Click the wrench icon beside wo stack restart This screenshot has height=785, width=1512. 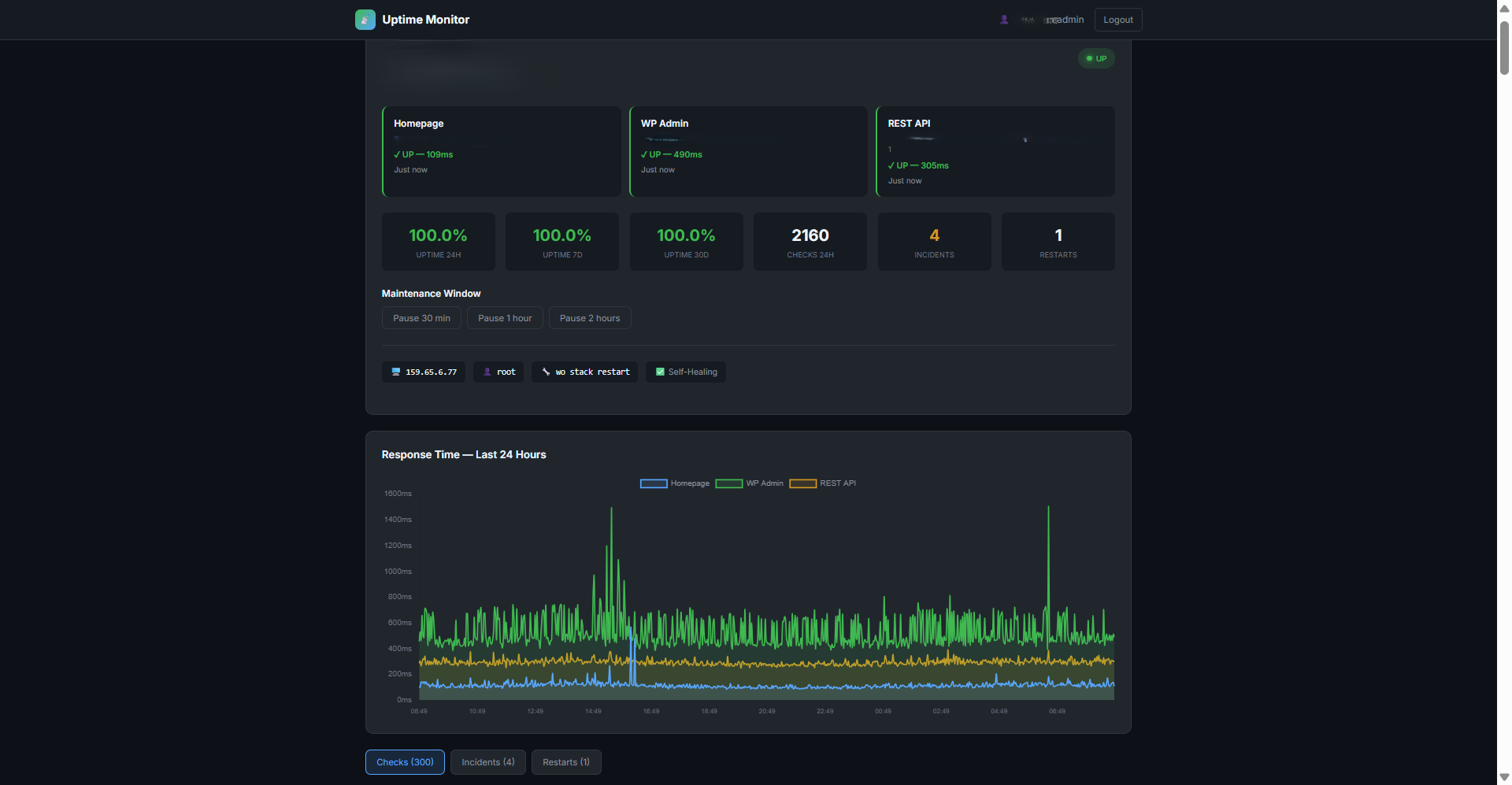click(x=546, y=372)
